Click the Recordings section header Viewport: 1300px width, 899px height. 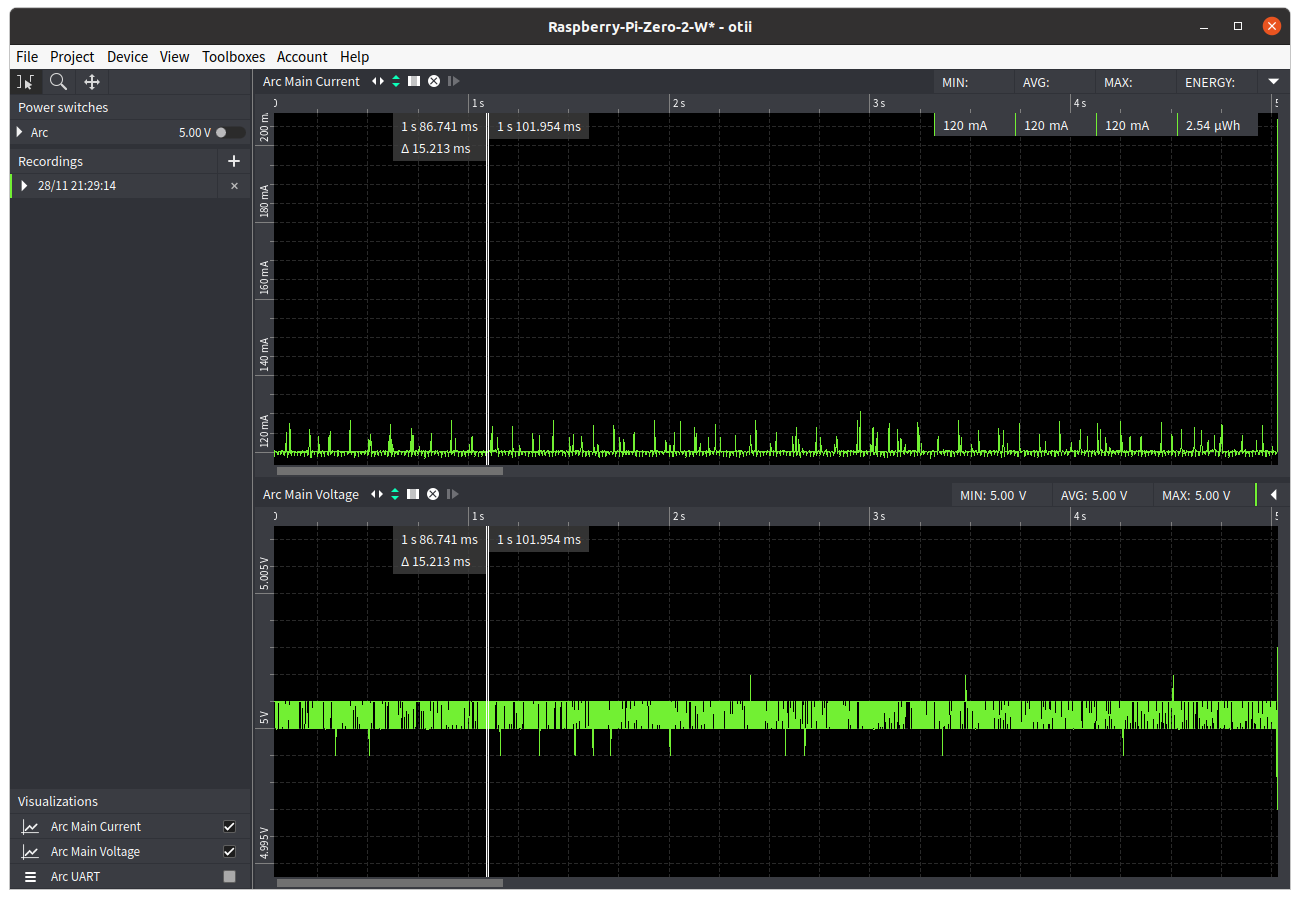point(51,161)
